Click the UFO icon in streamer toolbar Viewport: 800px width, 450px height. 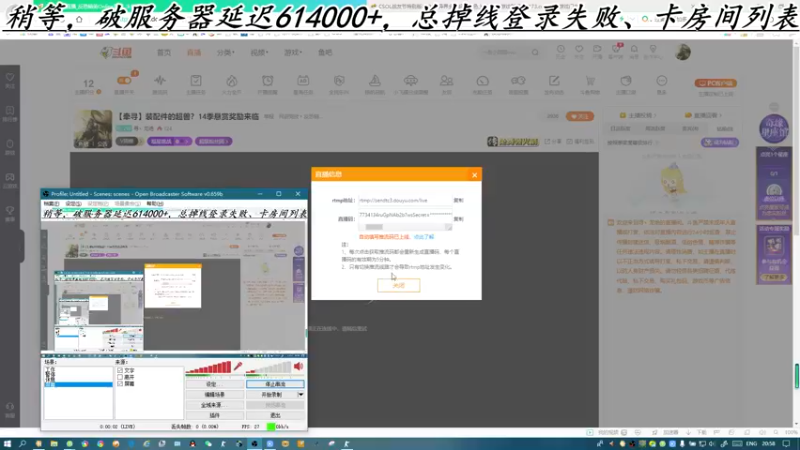(x=411, y=81)
